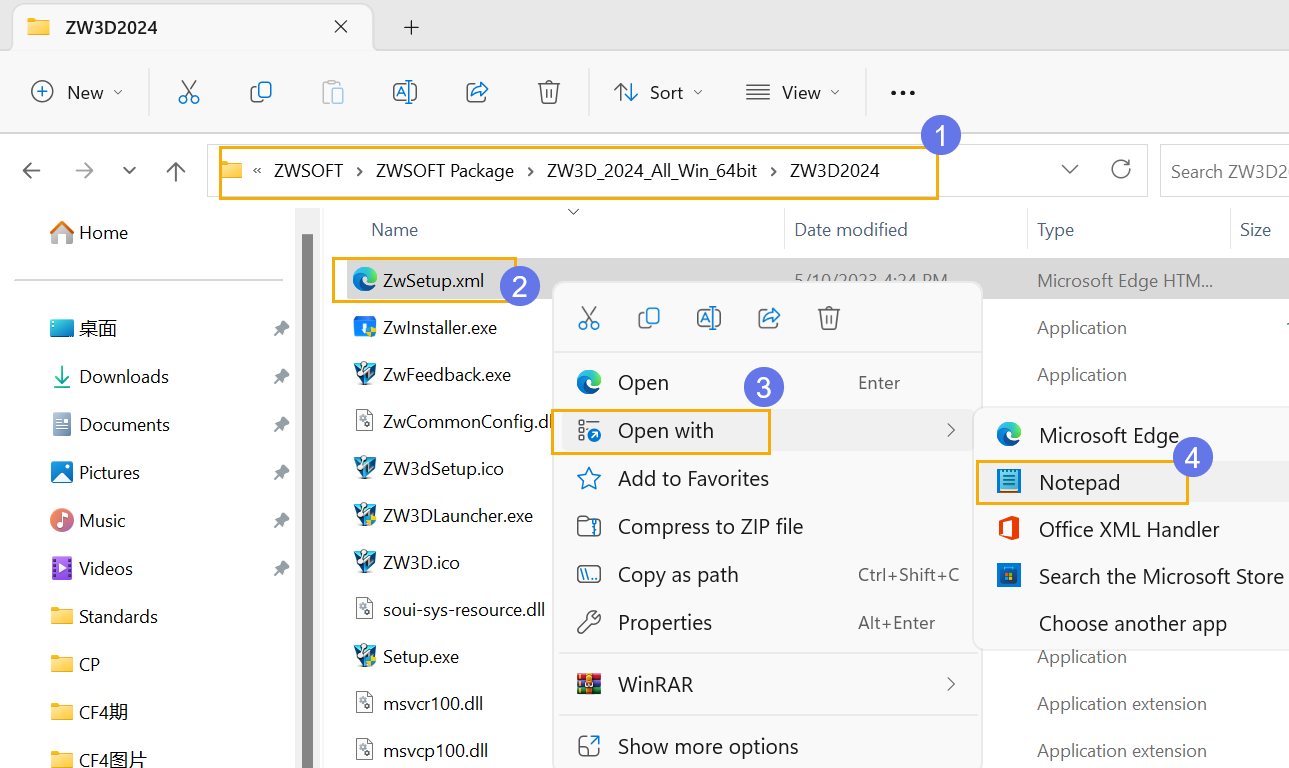Expand the Open with submenu arrow
The height and width of the screenshot is (768, 1289).
click(950, 431)
